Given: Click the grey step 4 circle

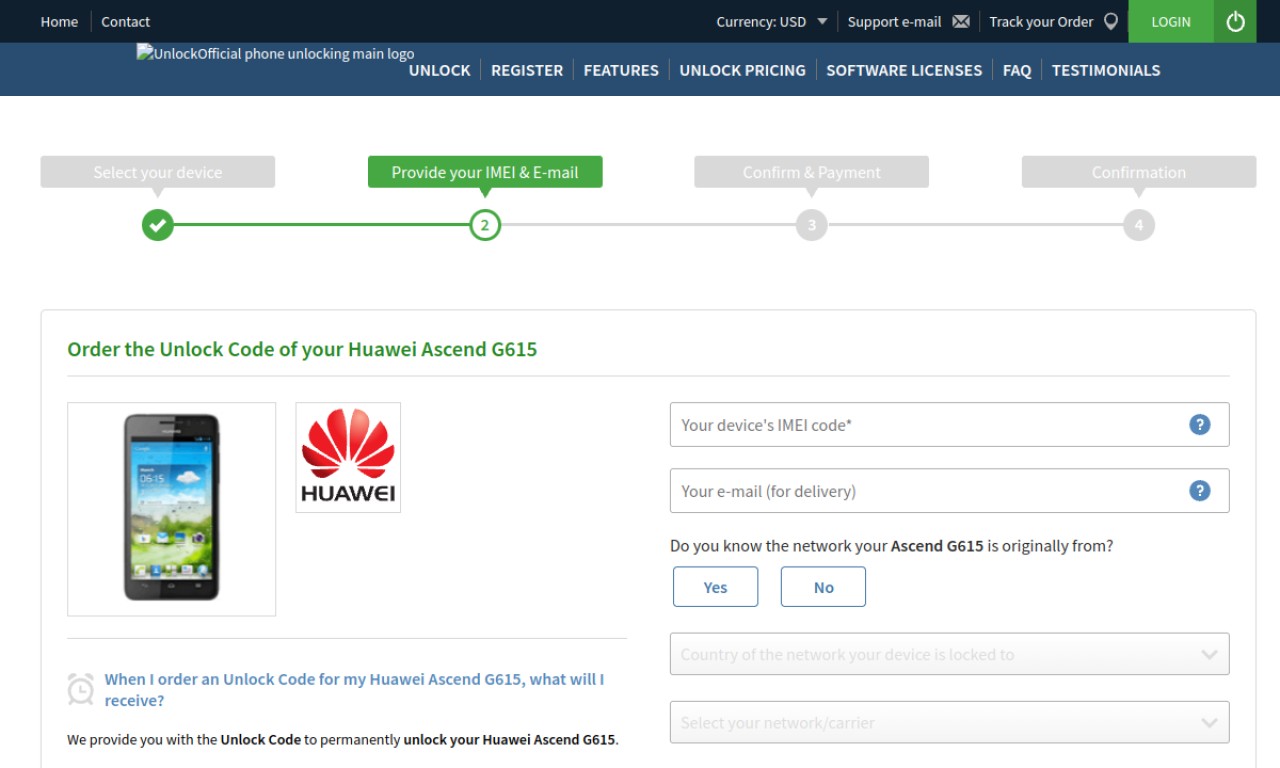Looking at the screenshot, I should pos(1139,225).
